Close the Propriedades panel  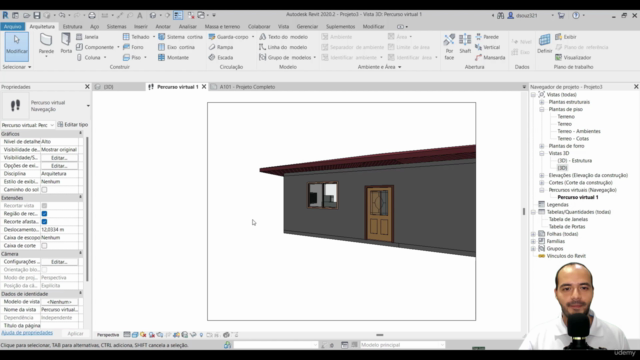[x=87, y=87]
